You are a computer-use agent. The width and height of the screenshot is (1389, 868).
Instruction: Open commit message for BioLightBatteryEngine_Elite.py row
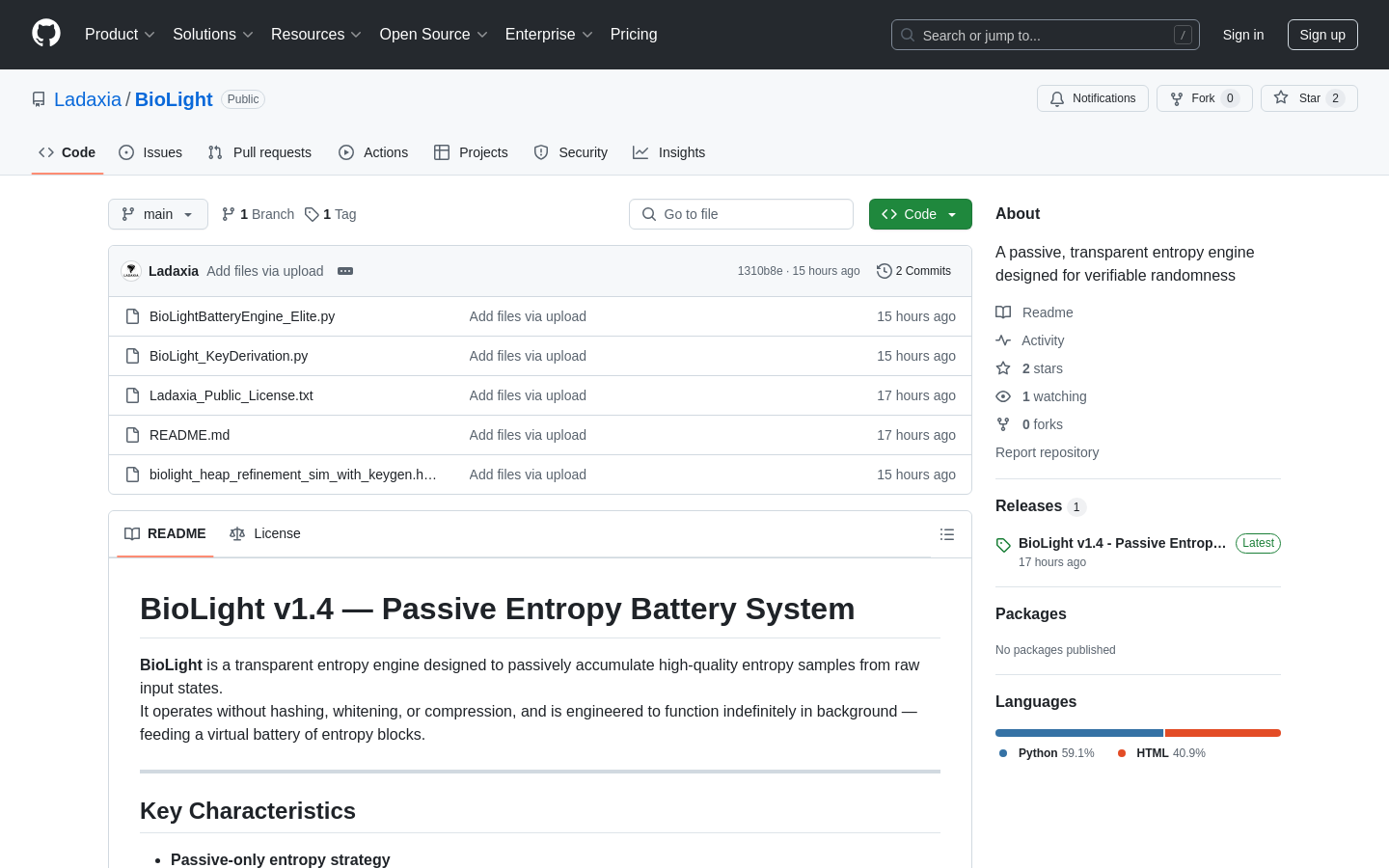[528, 316]
